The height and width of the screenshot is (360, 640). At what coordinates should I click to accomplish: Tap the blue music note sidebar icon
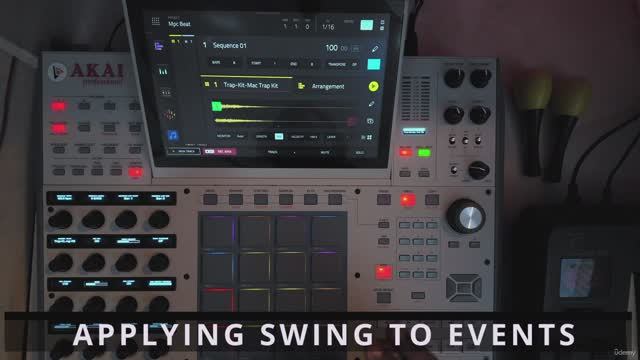coord(173,136)
